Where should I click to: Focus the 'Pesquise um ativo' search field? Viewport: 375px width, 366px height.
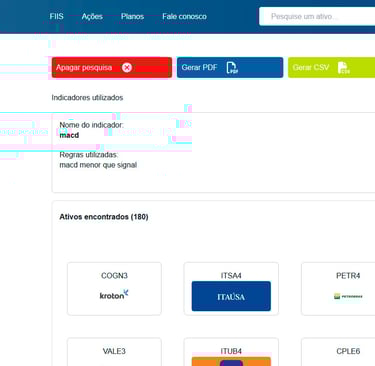coord(317,16)
